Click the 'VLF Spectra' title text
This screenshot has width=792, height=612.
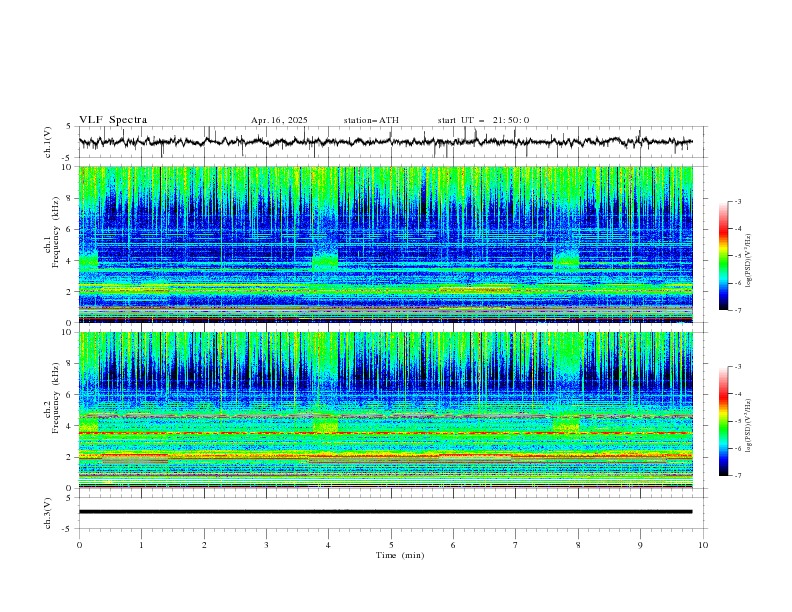coord(113,120)
